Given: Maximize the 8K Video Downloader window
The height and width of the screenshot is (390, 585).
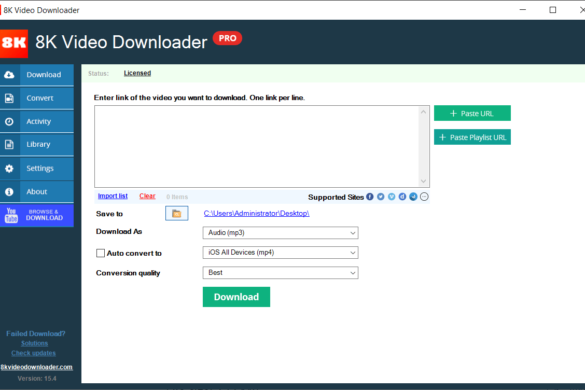Looking at the screenshot, I should (x=553, y=10).
